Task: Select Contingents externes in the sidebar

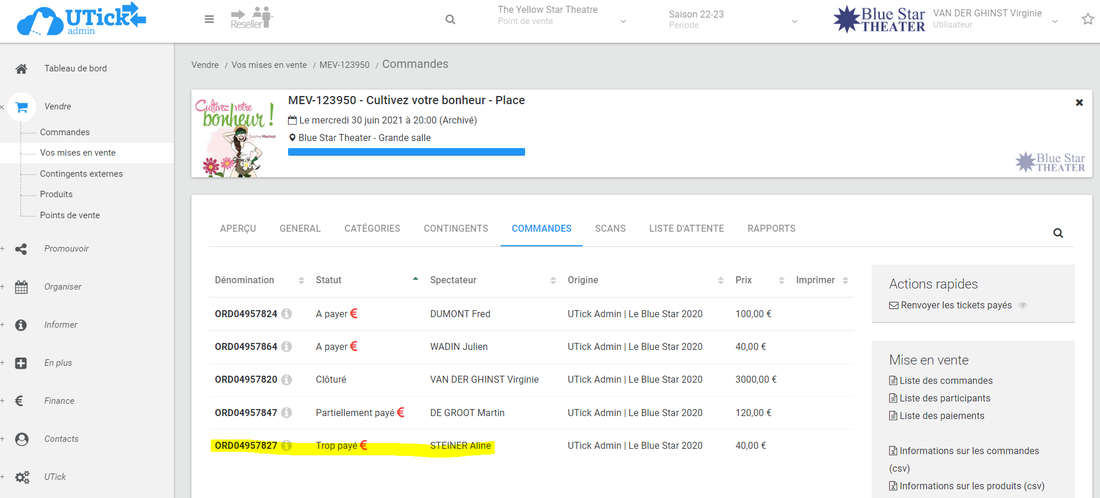Action: [x=81, y=174]
